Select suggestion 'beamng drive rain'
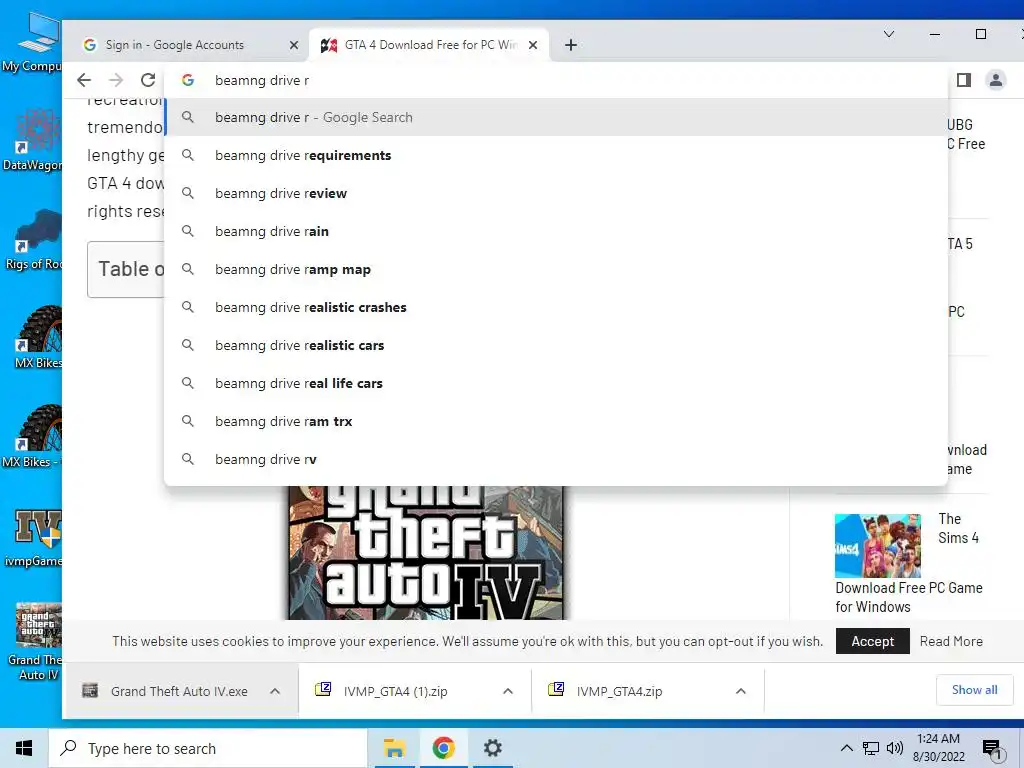Viewport: 1024px width, 768px height. (x=556, y=231)
